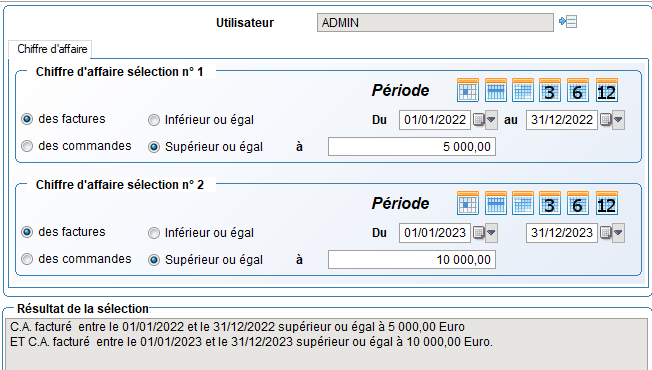Image resolution: width=652 pixels, height=370 pixels.
Task: Select the 3-month period icon in selection 1
Action: click(549, 90)
